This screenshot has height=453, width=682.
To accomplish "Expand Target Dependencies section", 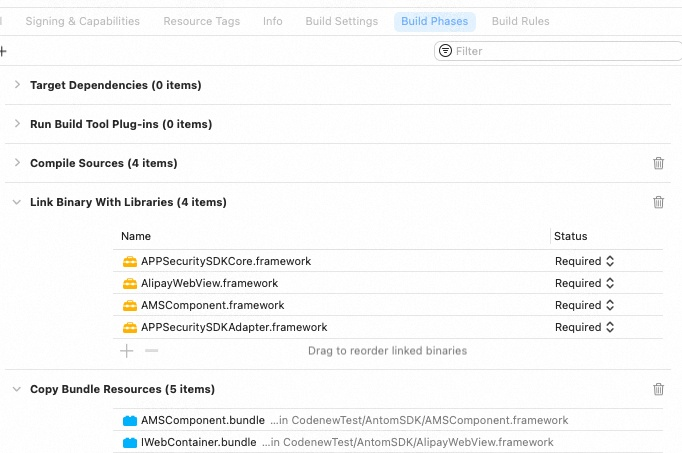I will point(17,85).
